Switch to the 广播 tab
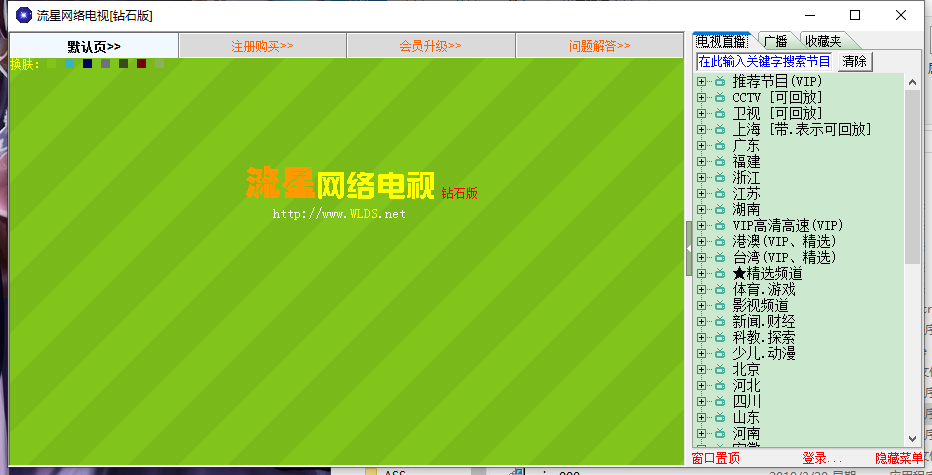Screen dimensions: 932x475 point(775,41)
